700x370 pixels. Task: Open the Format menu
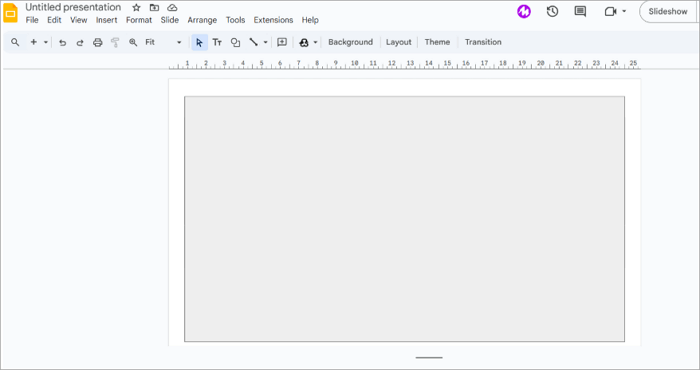[139, 20]
